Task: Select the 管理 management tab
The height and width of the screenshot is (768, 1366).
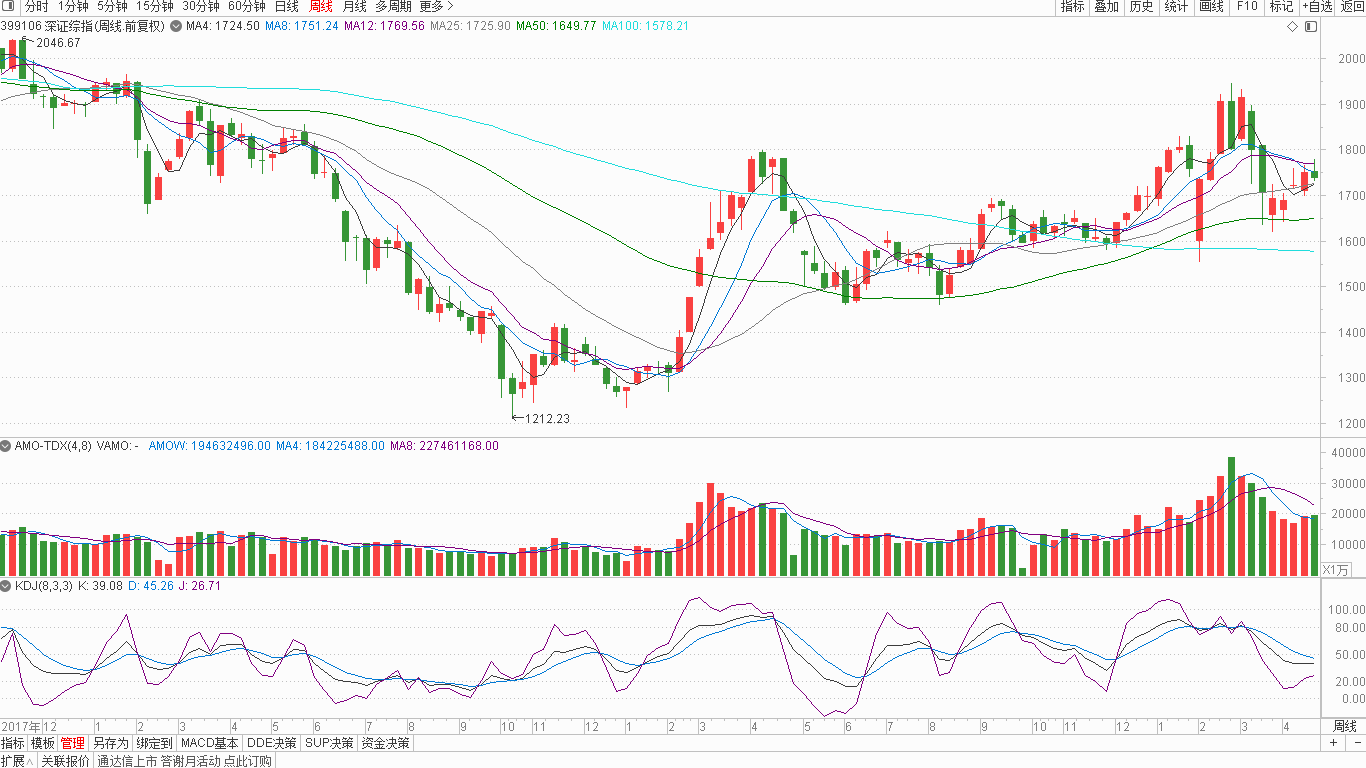Action: (x=73, y=743)
